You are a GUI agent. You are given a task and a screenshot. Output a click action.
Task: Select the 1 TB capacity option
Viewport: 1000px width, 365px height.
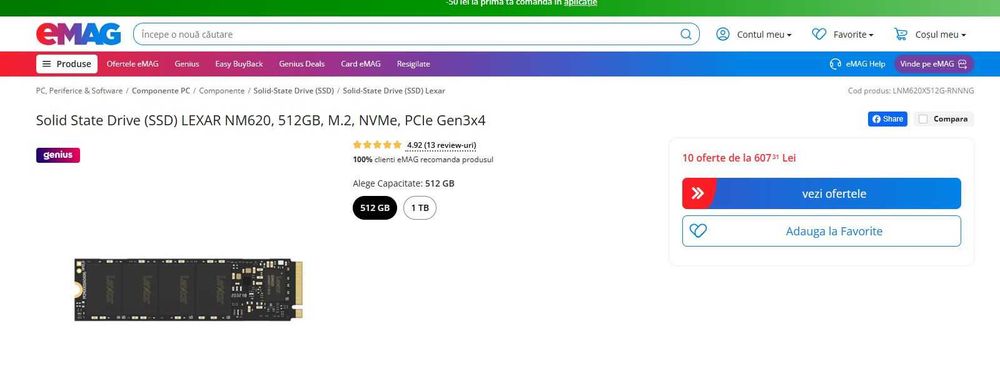(420, 208)
